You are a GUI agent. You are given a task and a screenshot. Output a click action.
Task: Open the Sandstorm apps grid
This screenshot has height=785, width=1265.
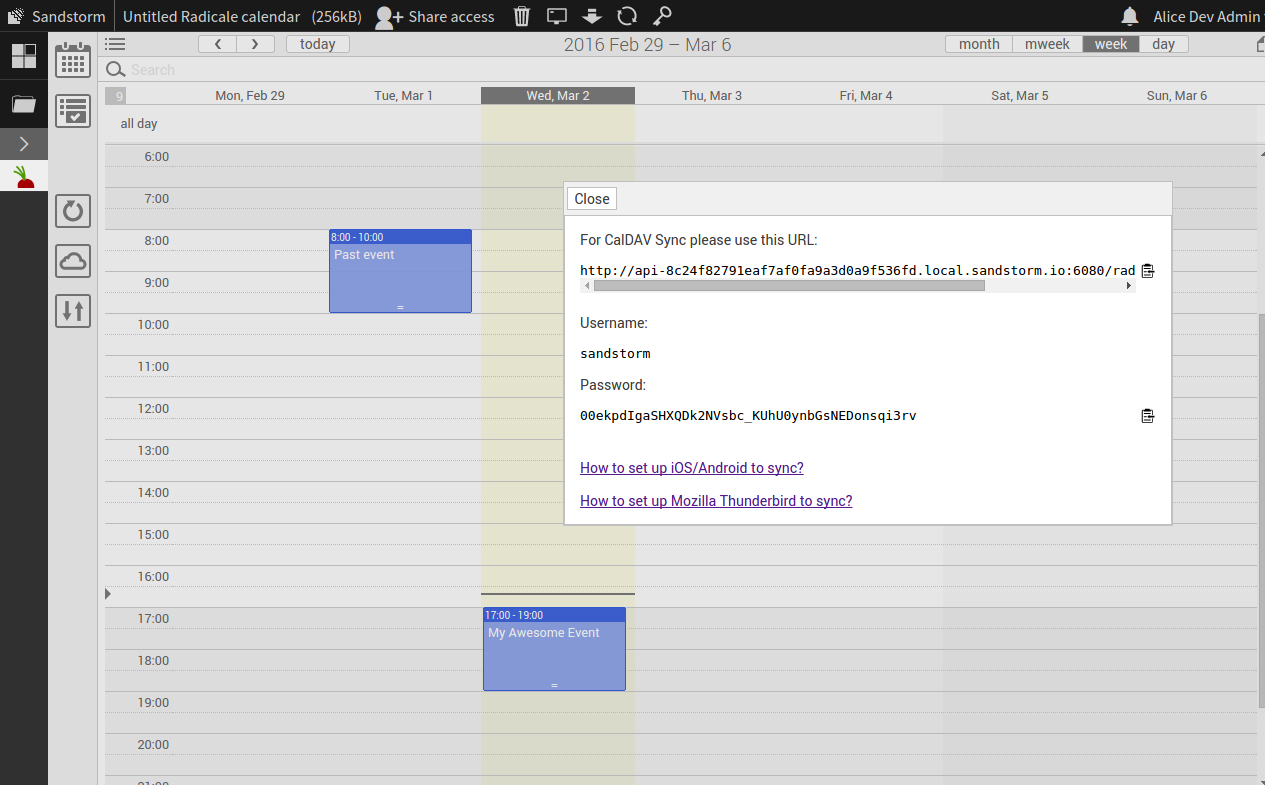coord(24,56)
